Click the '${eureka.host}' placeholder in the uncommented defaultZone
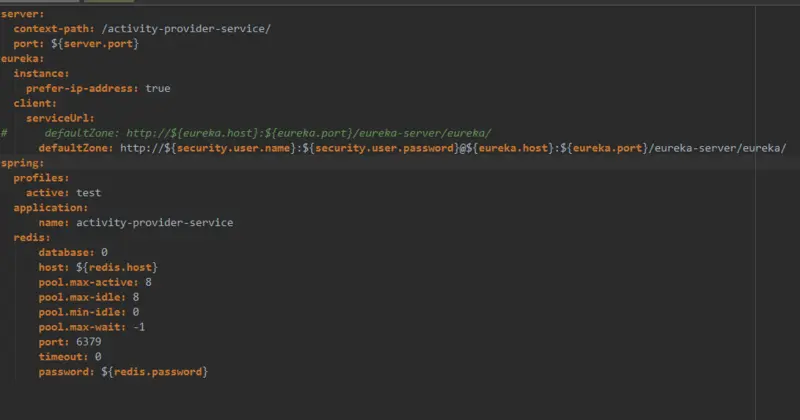Viewport: 800px width, 420px height. tap(510, 149)
